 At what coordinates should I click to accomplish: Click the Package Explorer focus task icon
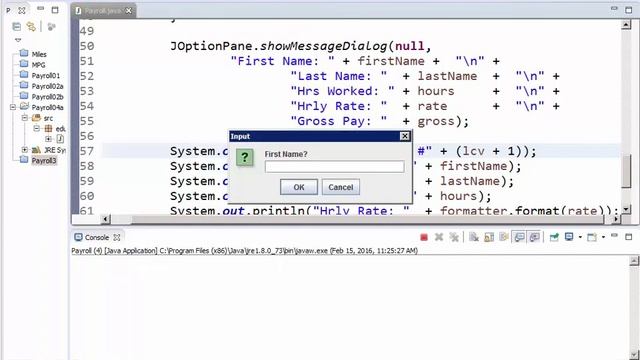click(x=51, y=27)
